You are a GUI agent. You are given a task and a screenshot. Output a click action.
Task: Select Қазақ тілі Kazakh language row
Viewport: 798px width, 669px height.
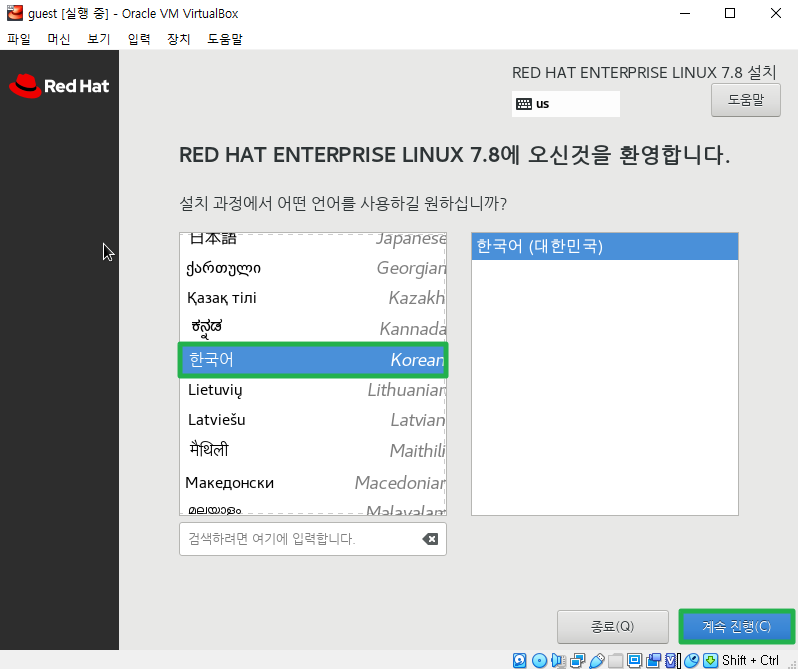(x=313, y=298)
